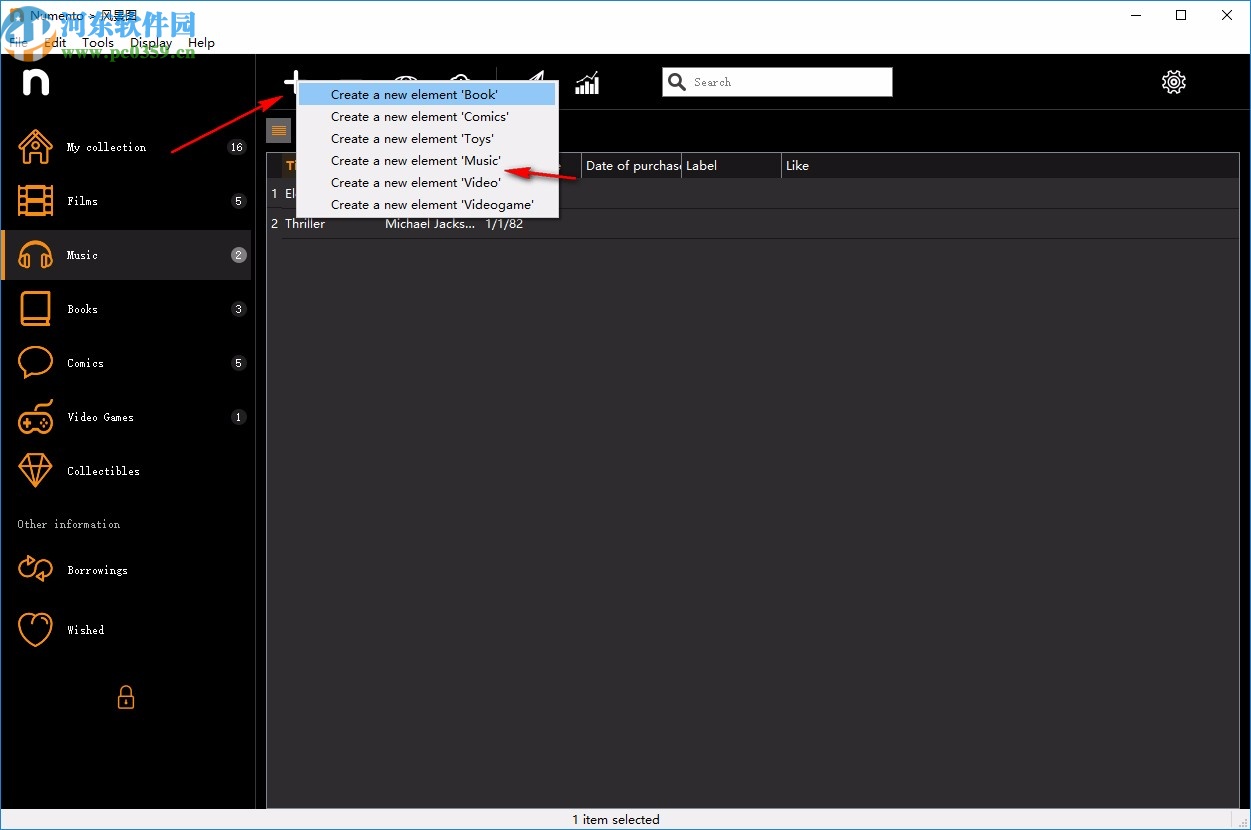Open the Help menu
Image resolution: width=1251 pixels, height=830 pixels.
point(201,43)
